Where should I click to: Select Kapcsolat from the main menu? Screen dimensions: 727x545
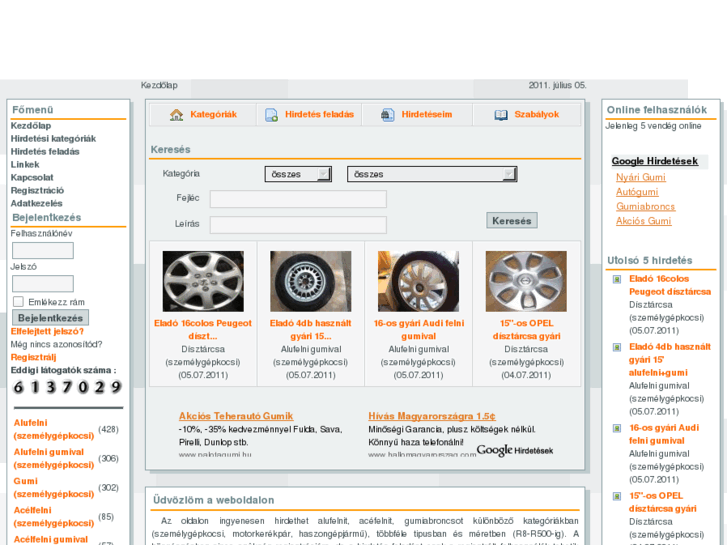[32, 177]
